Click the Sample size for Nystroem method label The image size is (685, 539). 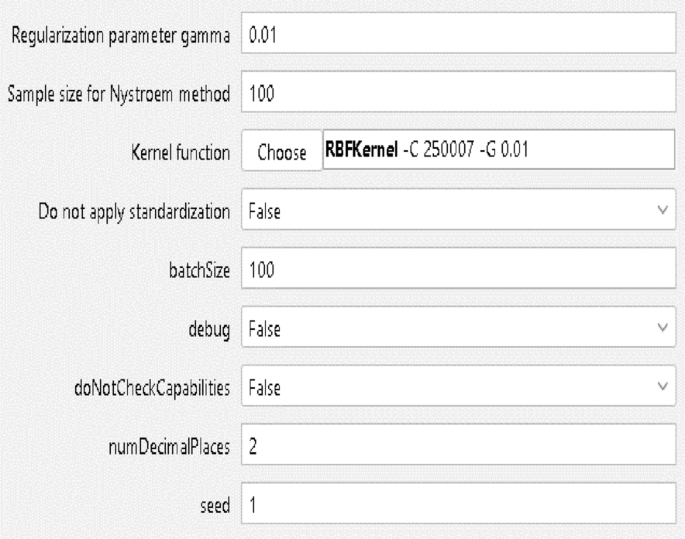(119, 95)
